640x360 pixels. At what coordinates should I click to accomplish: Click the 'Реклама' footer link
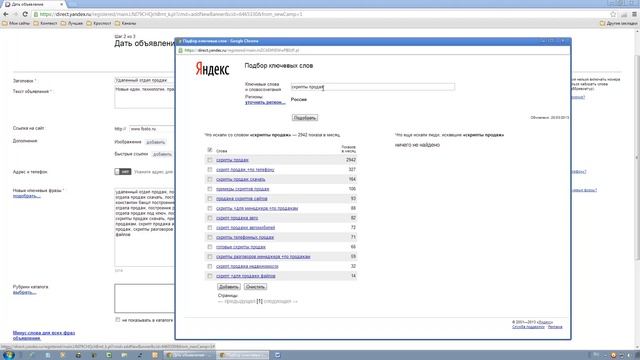pos(555,327)
